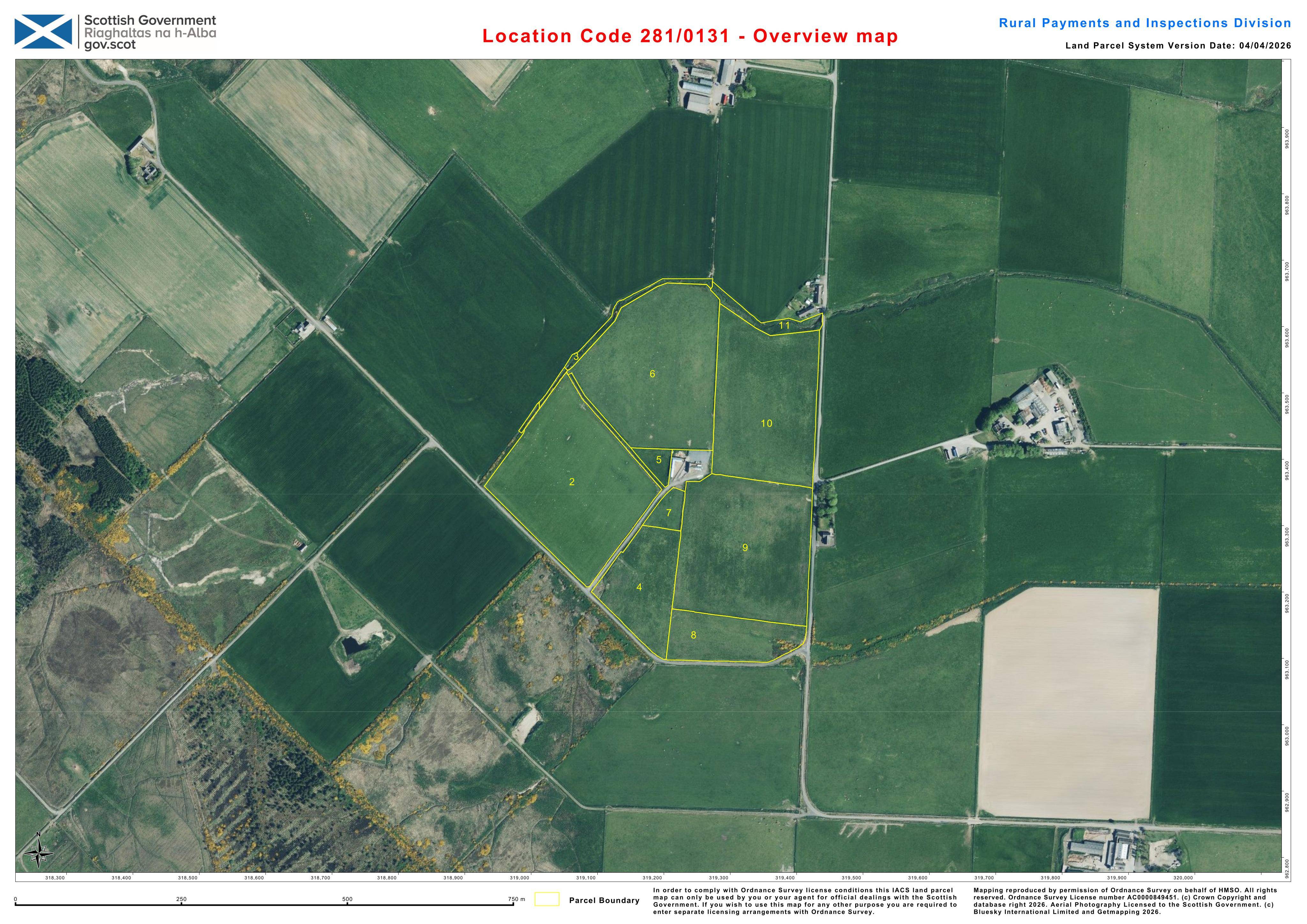This screenshot has width=1307, height=924.
Task: Click the '750 m' scale bar label
Action: pyautogui.click(x=517, y=899)
